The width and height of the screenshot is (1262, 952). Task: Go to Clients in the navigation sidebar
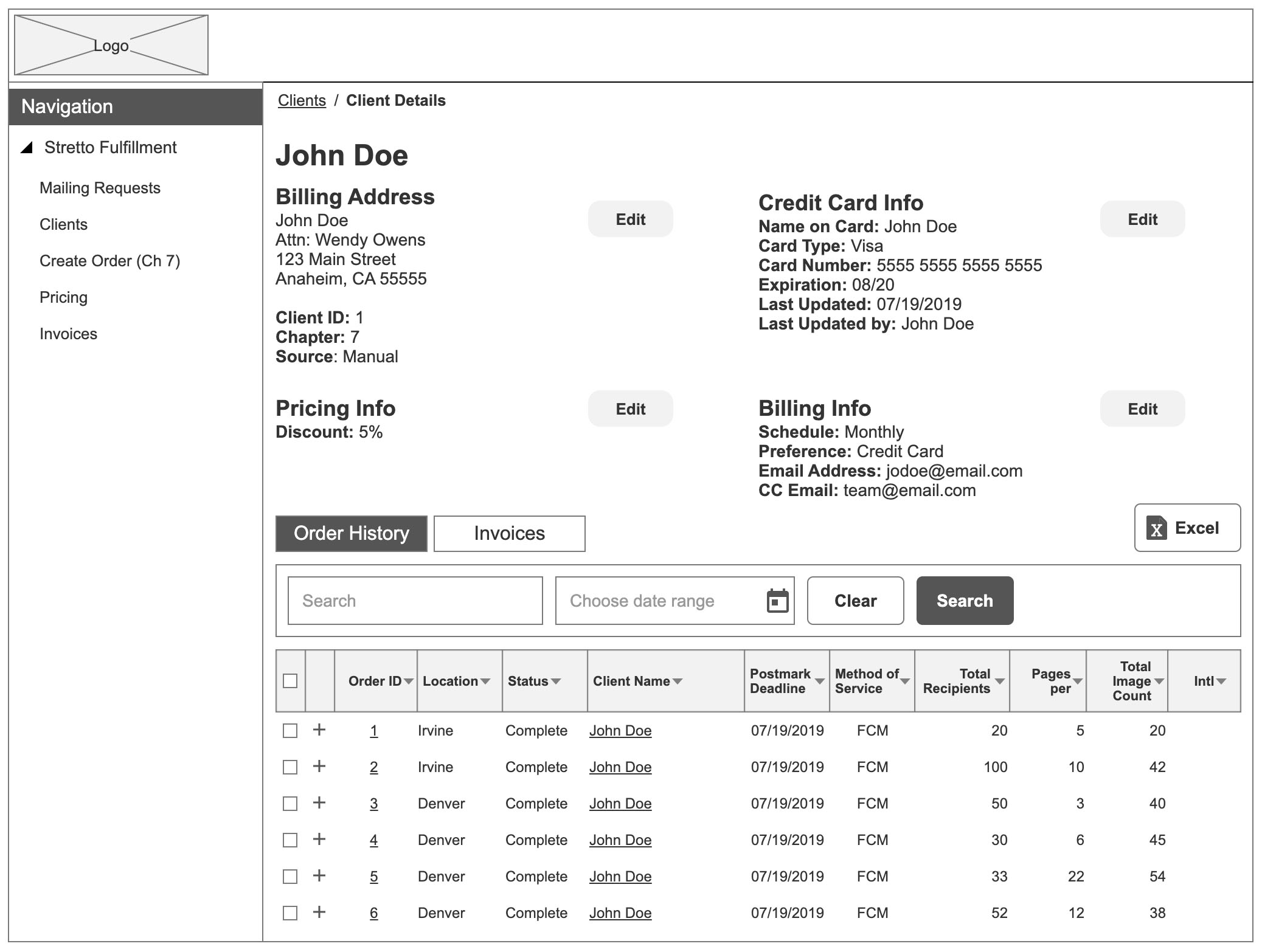[63, 224]
